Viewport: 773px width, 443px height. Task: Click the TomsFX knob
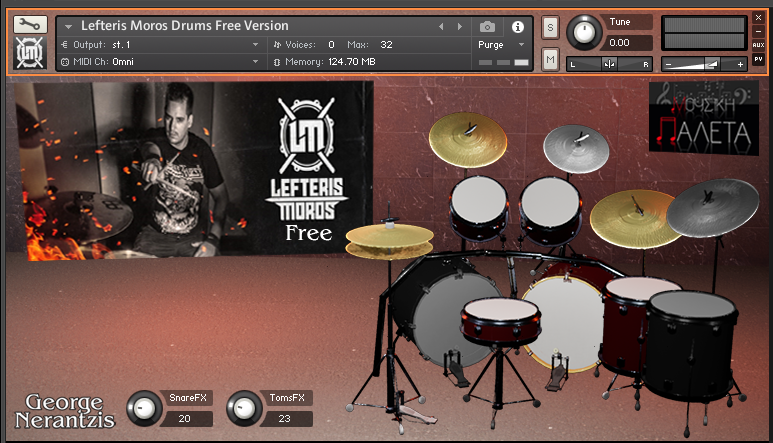coord(244,408)
